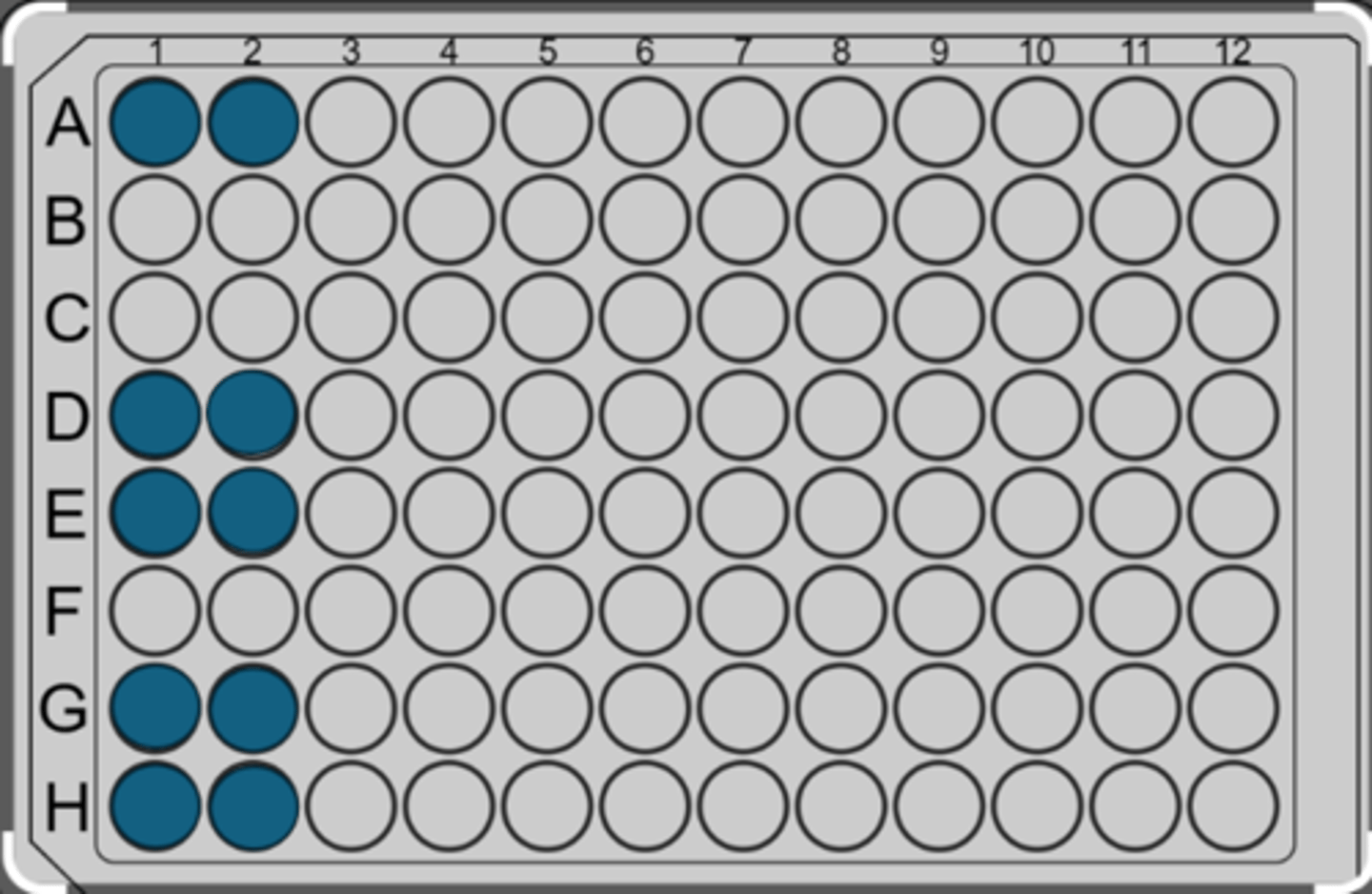Click empty well A12 in top-right corner
The image size is (1372, 894).
[x=1233, y=122]
